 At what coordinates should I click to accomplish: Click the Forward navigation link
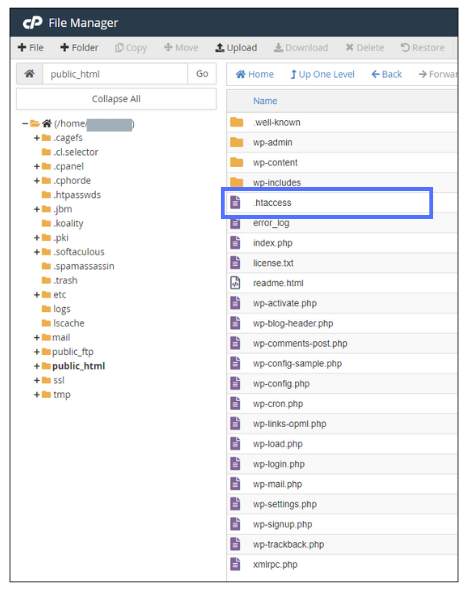[438, 74]
